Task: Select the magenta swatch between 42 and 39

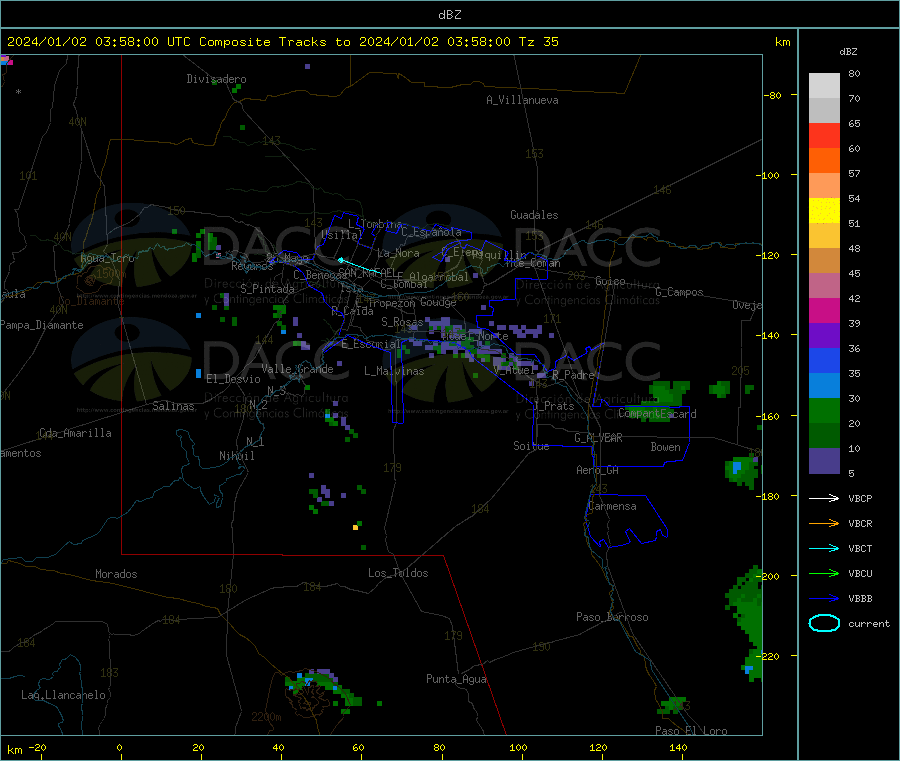Action: [824, 310]
